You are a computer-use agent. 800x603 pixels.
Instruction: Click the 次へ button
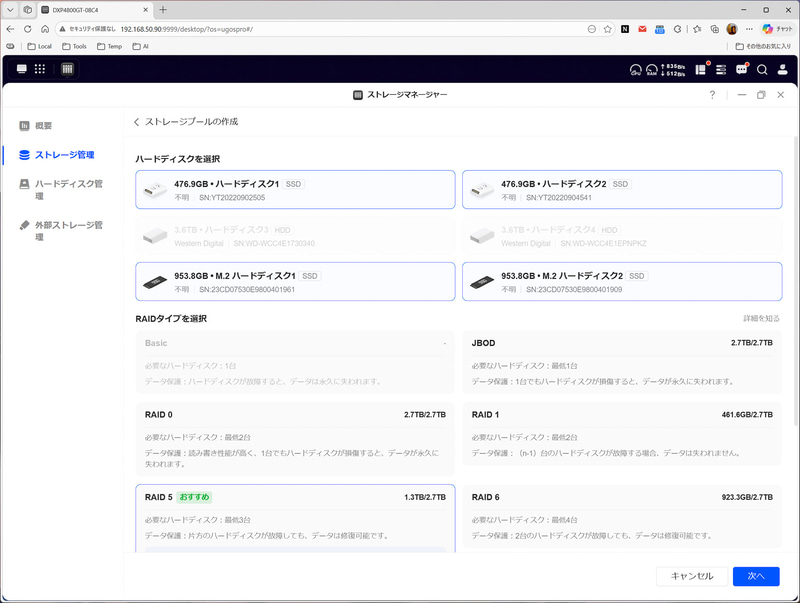pos(756,576)
